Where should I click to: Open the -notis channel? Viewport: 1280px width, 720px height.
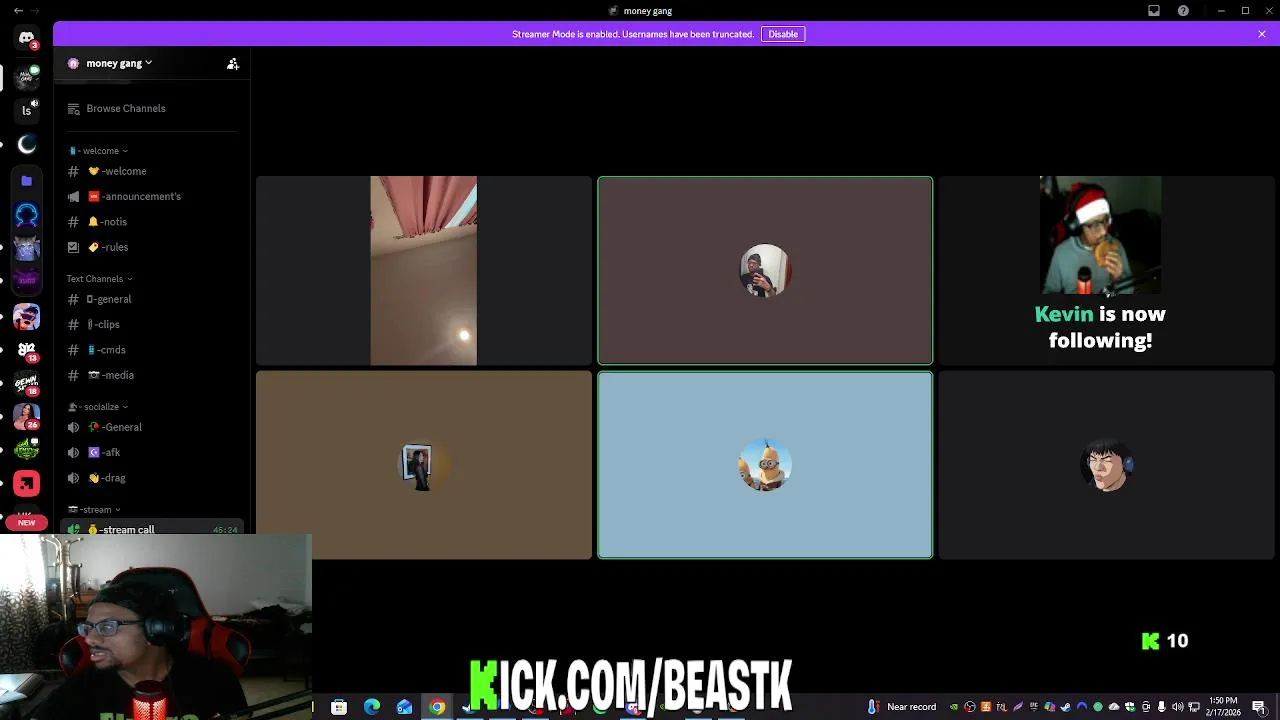tap(150, 222)
